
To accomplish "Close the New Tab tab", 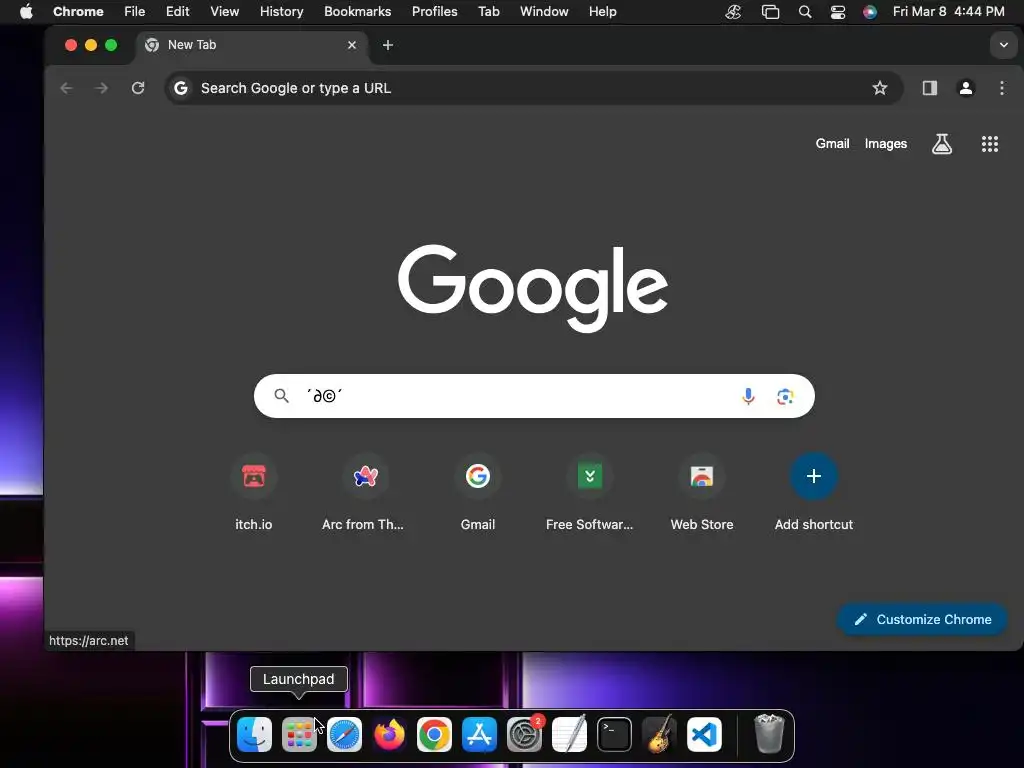I will pyautogui.click(x=352, y=45).
